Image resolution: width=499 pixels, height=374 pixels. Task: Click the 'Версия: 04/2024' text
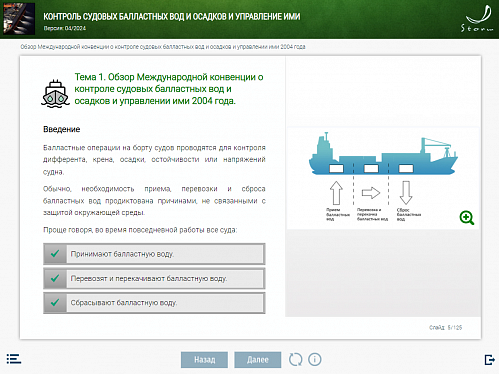(65, 28)
